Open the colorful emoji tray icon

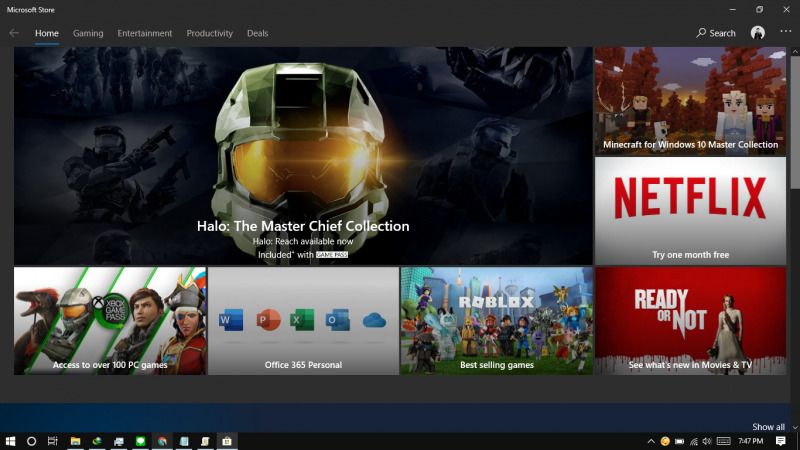point(665,441)
